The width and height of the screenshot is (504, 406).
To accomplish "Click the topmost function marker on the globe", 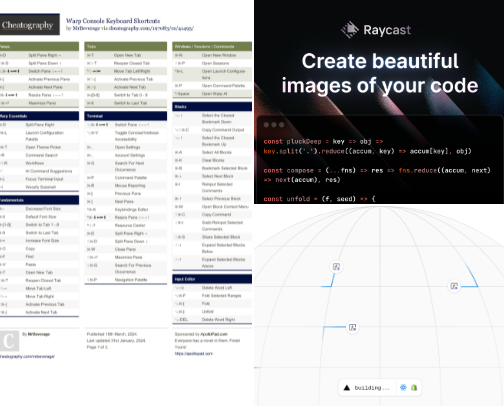I will (336, 267).
